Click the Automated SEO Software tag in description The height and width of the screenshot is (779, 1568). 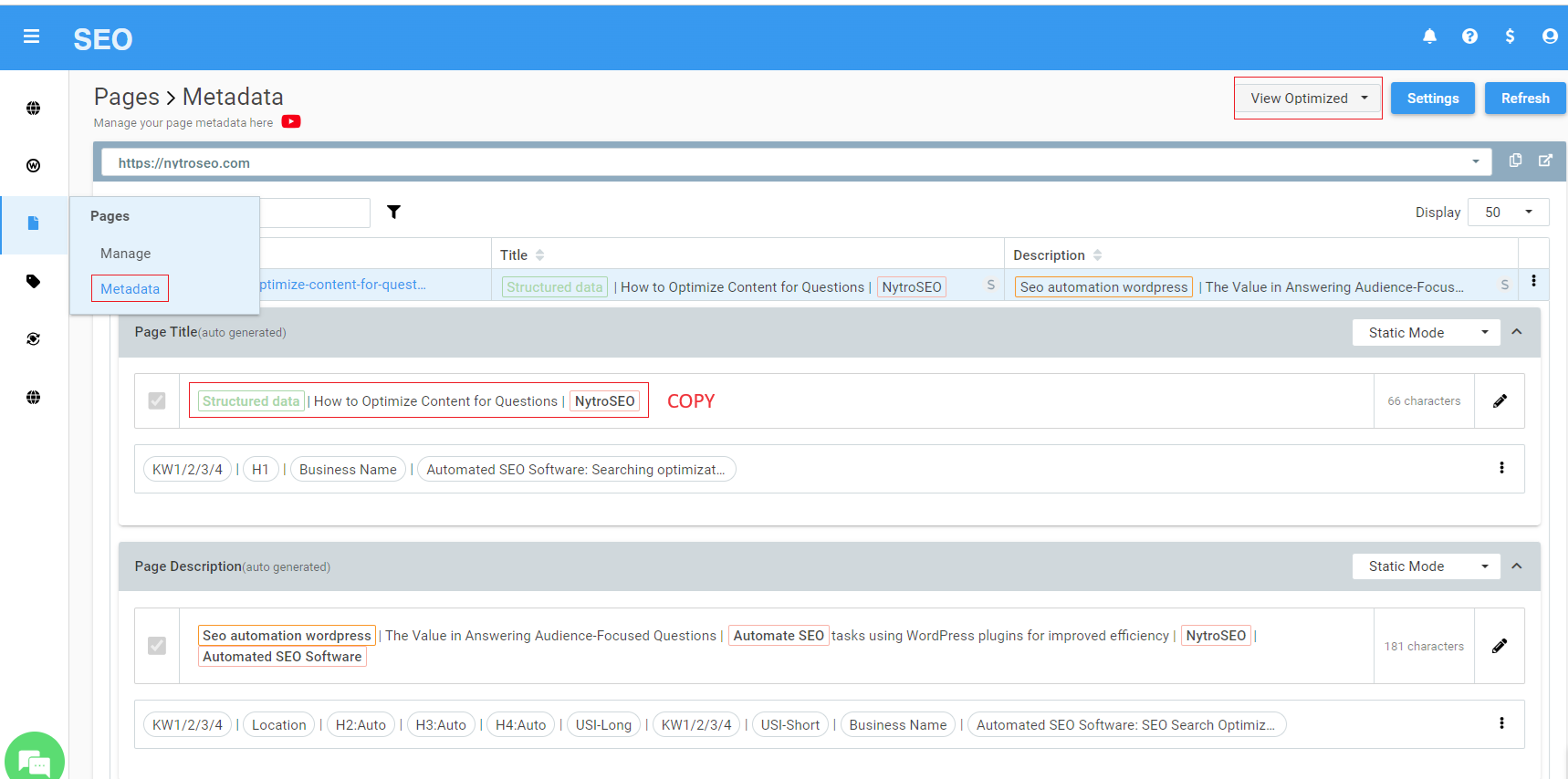[282, 657]
